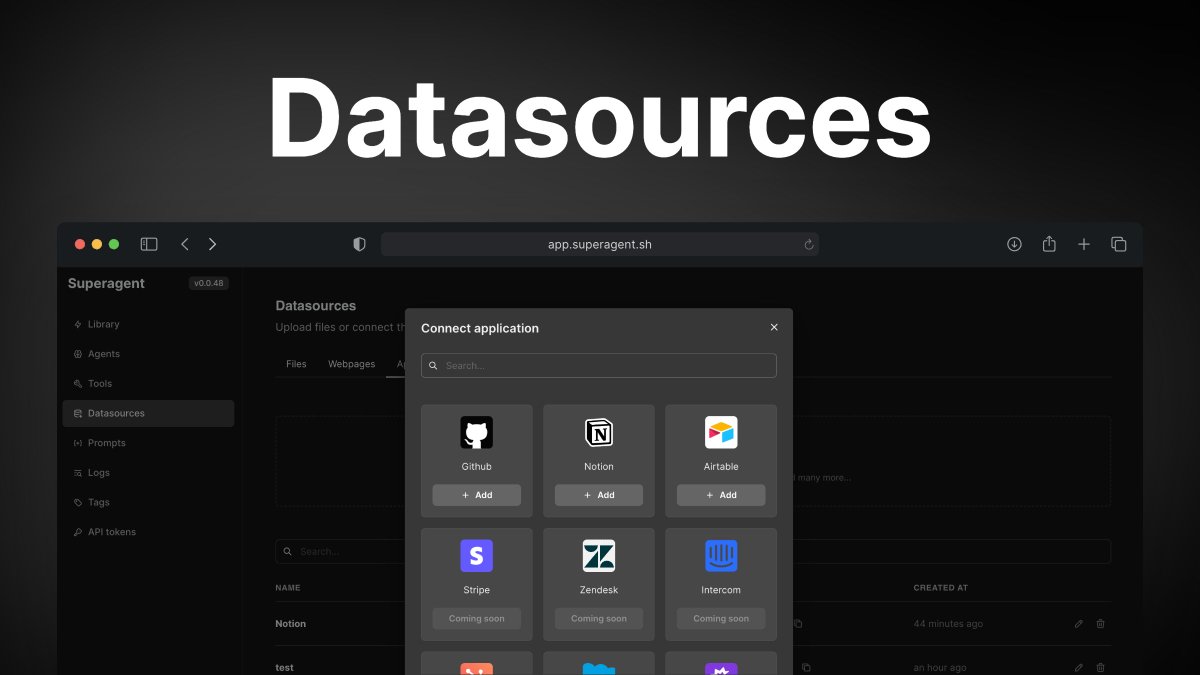Click the datasources table search field
The height and width of the screenshot is (675, 1200).
[693, 551]
